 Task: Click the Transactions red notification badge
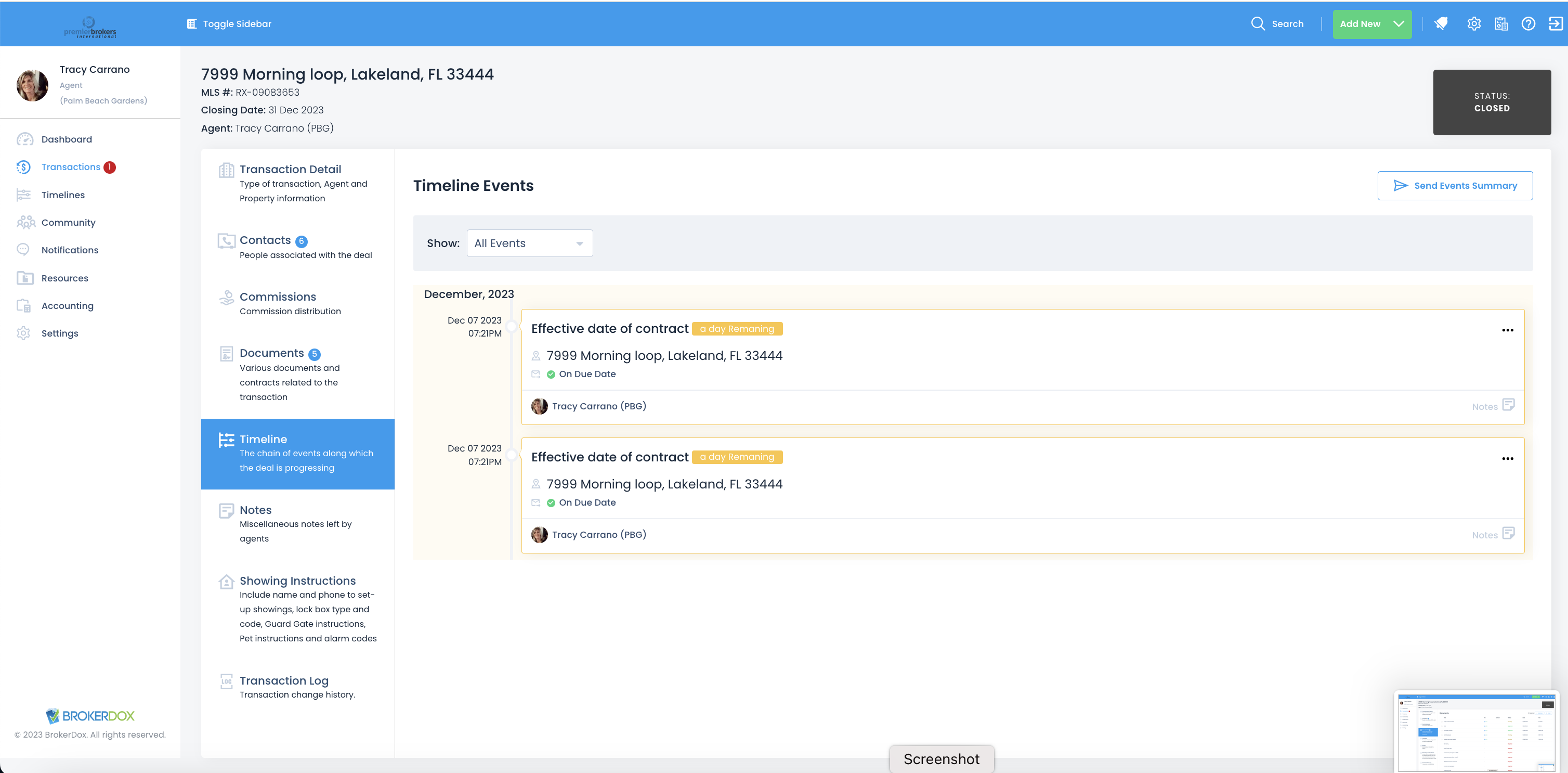tap(110, 167)
